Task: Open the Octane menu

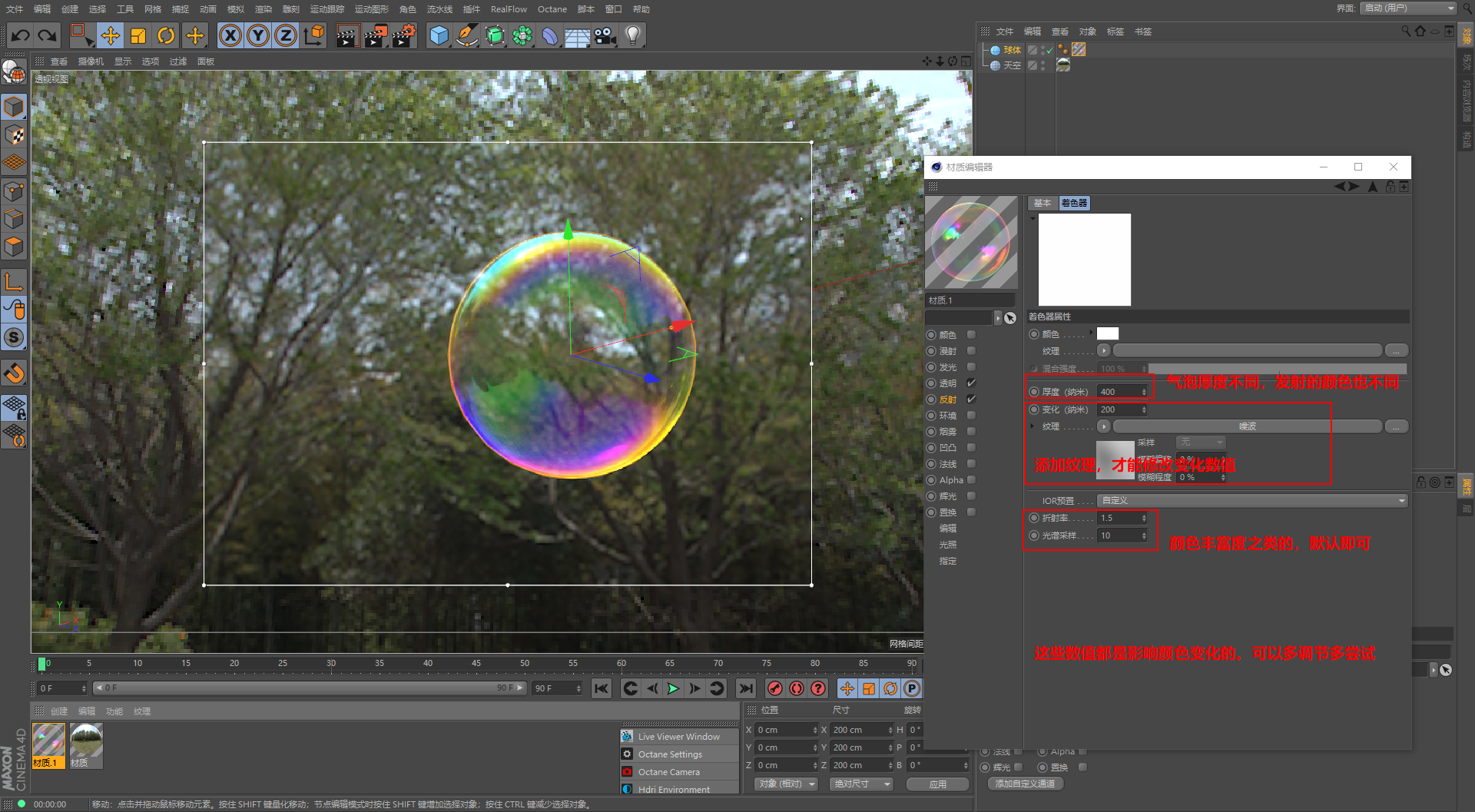Action: [x=552, y=9]
